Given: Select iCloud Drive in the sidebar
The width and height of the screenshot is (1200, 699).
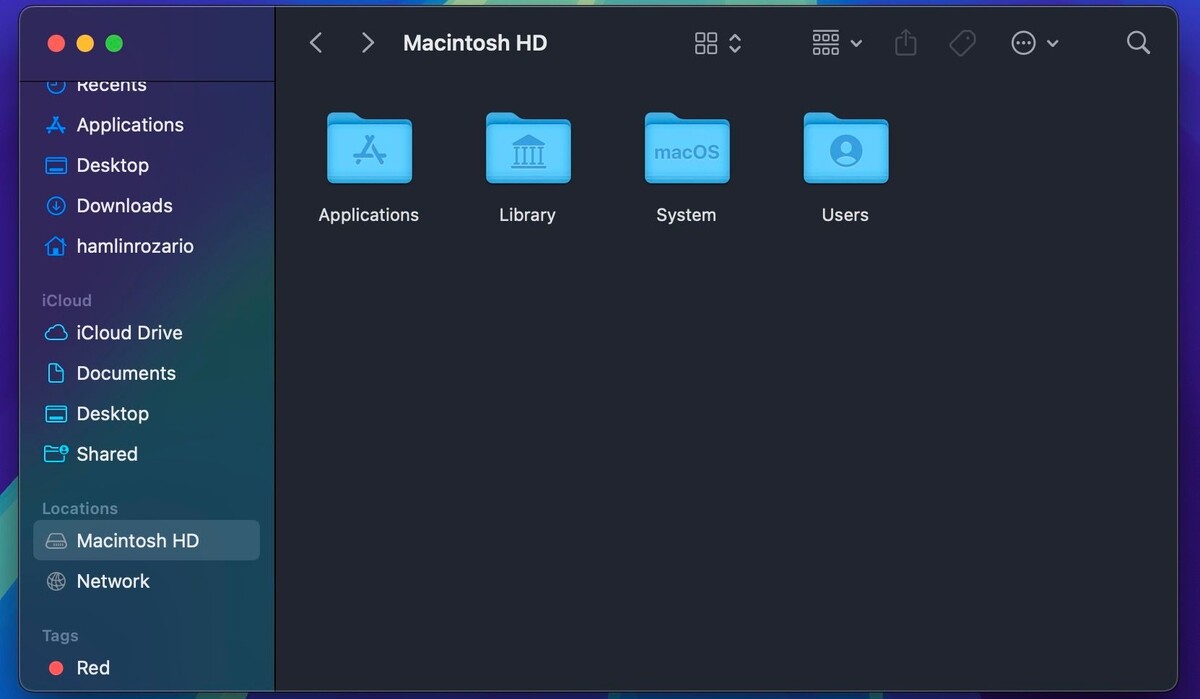Looking at the screenshot, I should pyautogui.click(x=146, y=333).
